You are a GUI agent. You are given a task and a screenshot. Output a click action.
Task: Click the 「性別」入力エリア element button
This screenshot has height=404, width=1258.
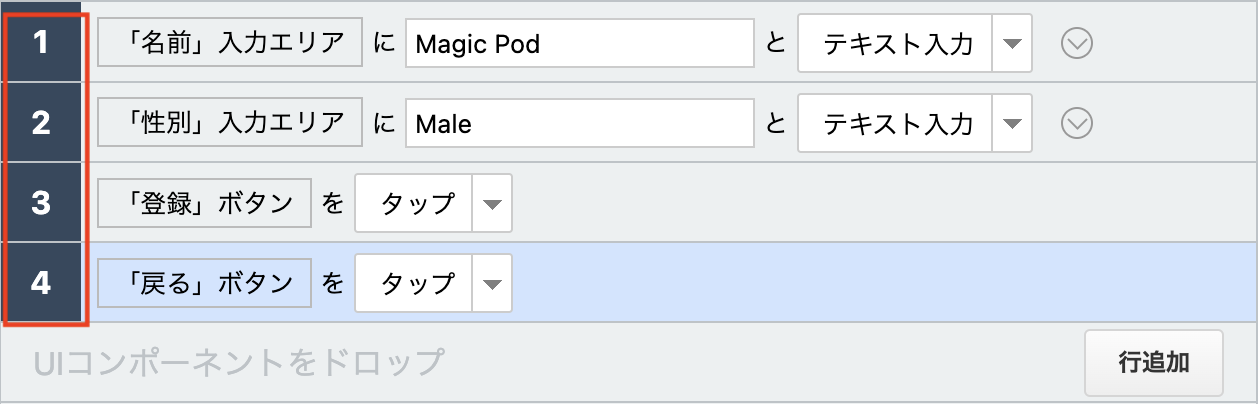pyautogui.click(x=231, y=123)
